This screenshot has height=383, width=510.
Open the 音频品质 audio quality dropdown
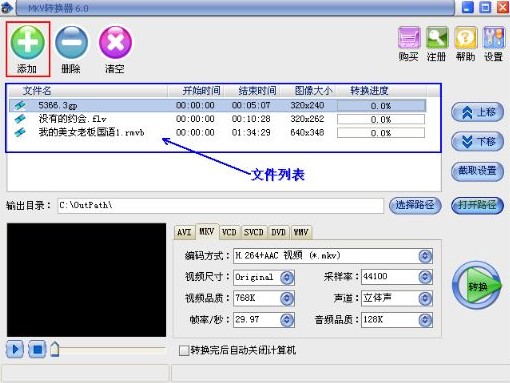(x=425, y=320)
